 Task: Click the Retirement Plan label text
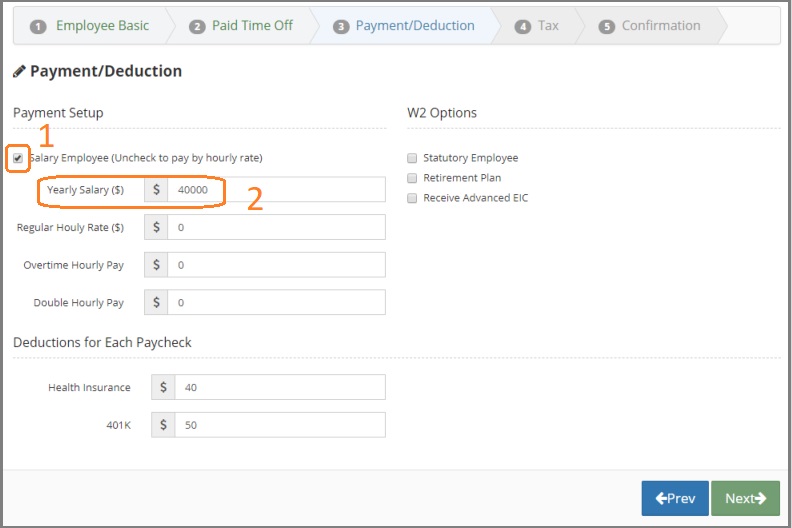(x=462, y=178)
